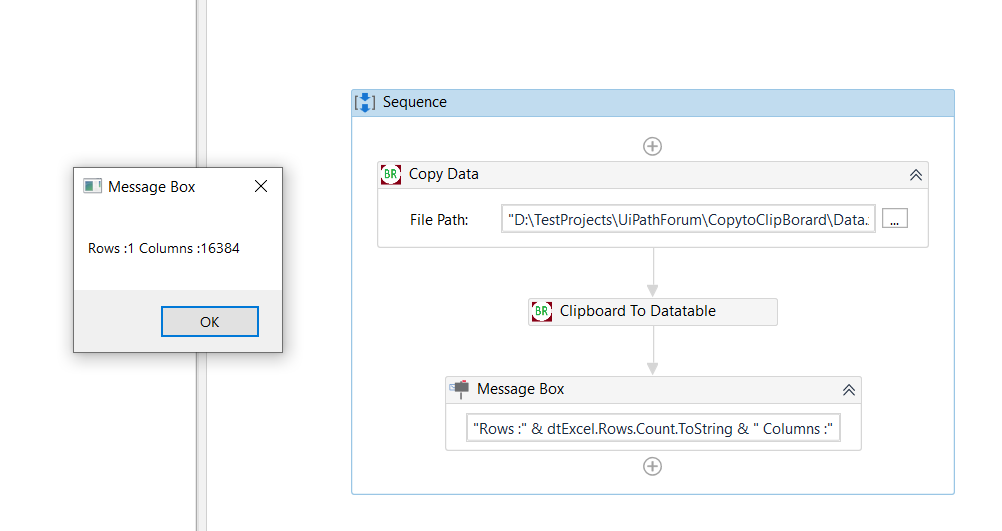1002x531 pixels.
Task: Click the Message Box activity icon
Action: (460, 389)
